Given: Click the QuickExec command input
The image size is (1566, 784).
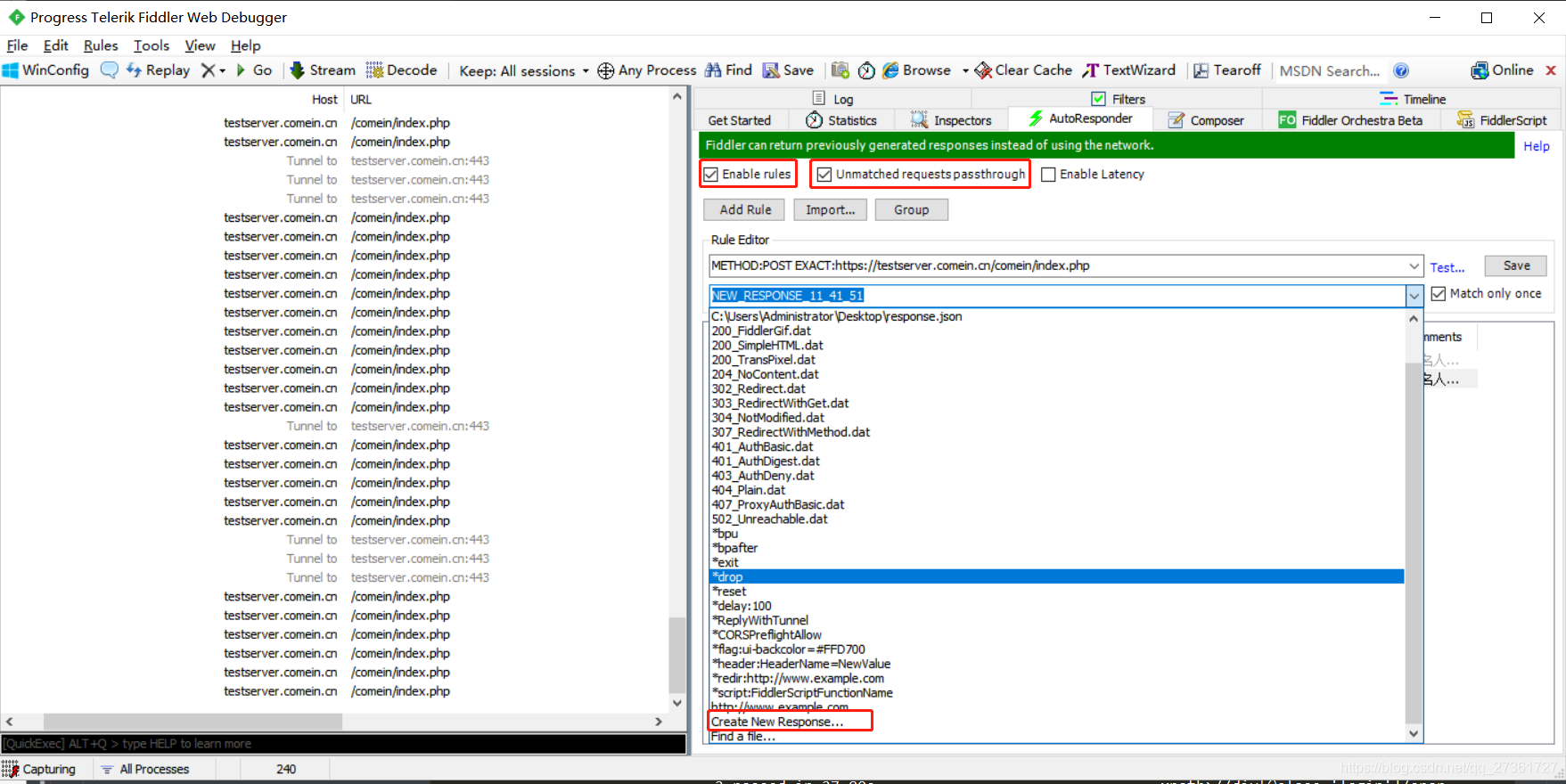Looking at the screenshot, I should pyautogui.click(x=343, y=744).
